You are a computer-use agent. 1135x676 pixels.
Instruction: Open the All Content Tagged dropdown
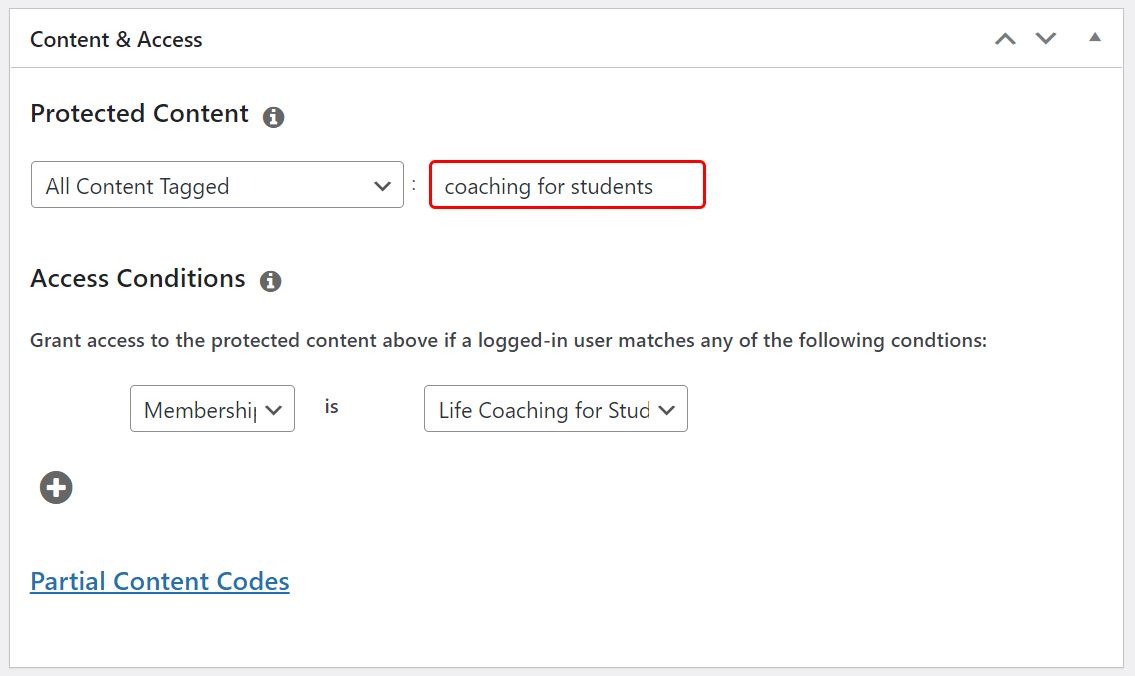[x=217, y=185]
